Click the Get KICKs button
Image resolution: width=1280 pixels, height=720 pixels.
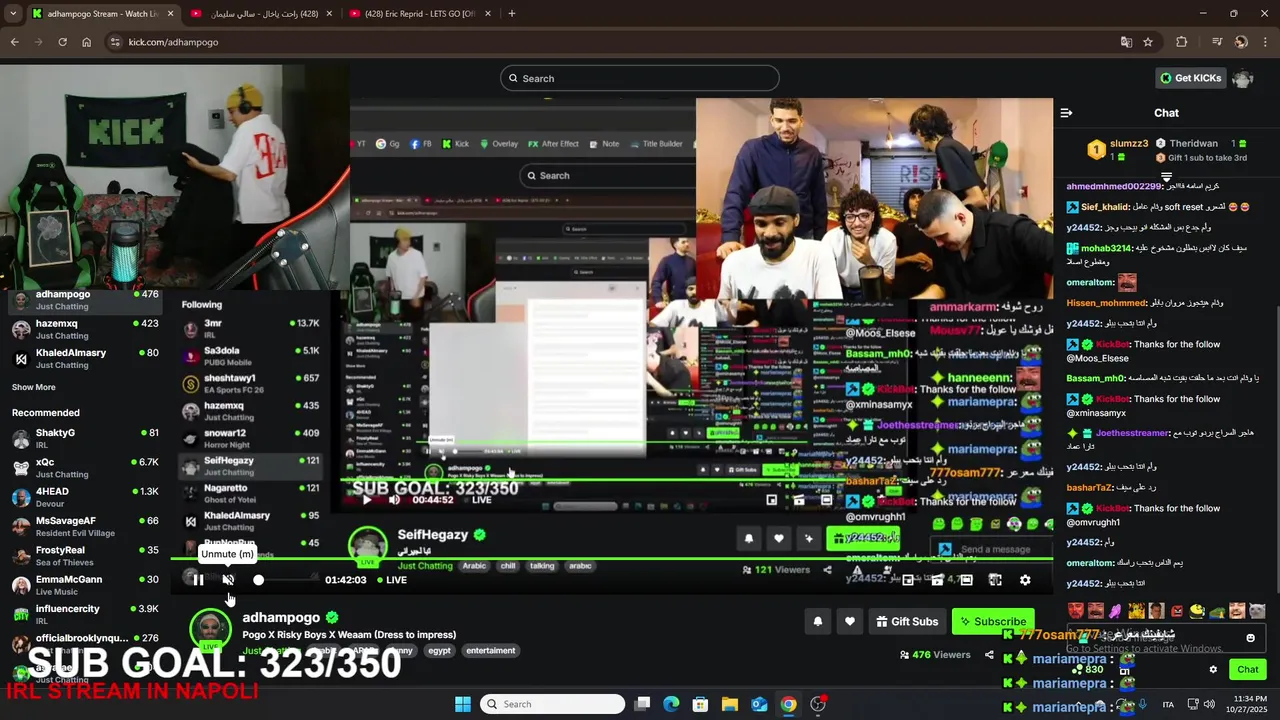(x=1192, y=78)
